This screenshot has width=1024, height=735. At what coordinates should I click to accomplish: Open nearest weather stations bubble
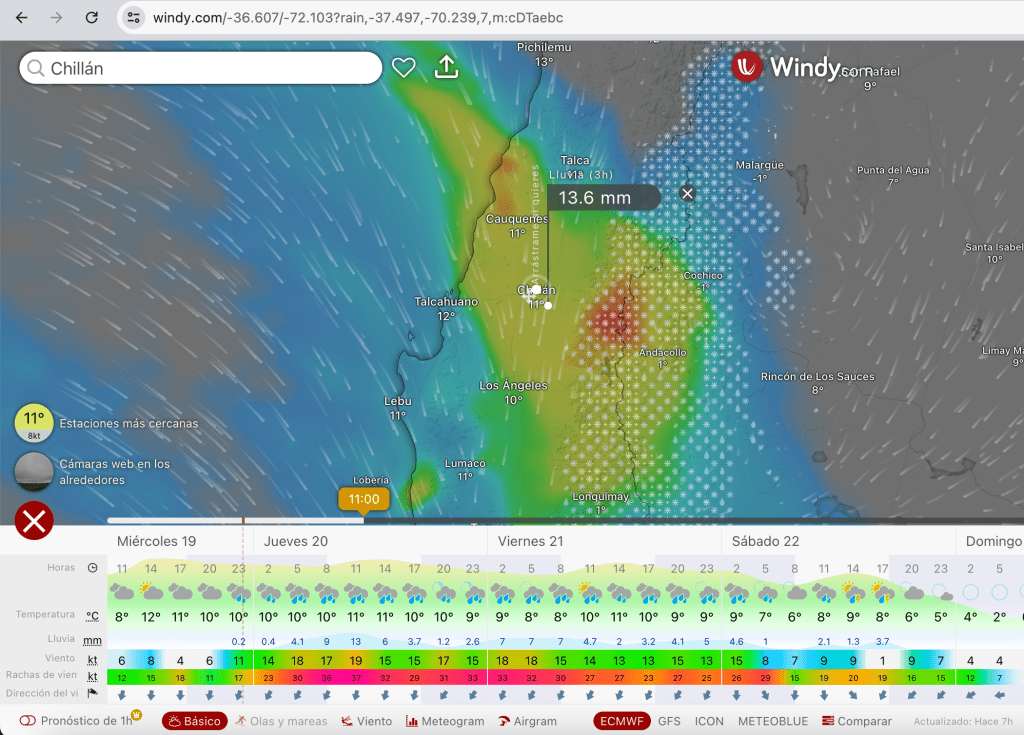click(x=34, y=423)
